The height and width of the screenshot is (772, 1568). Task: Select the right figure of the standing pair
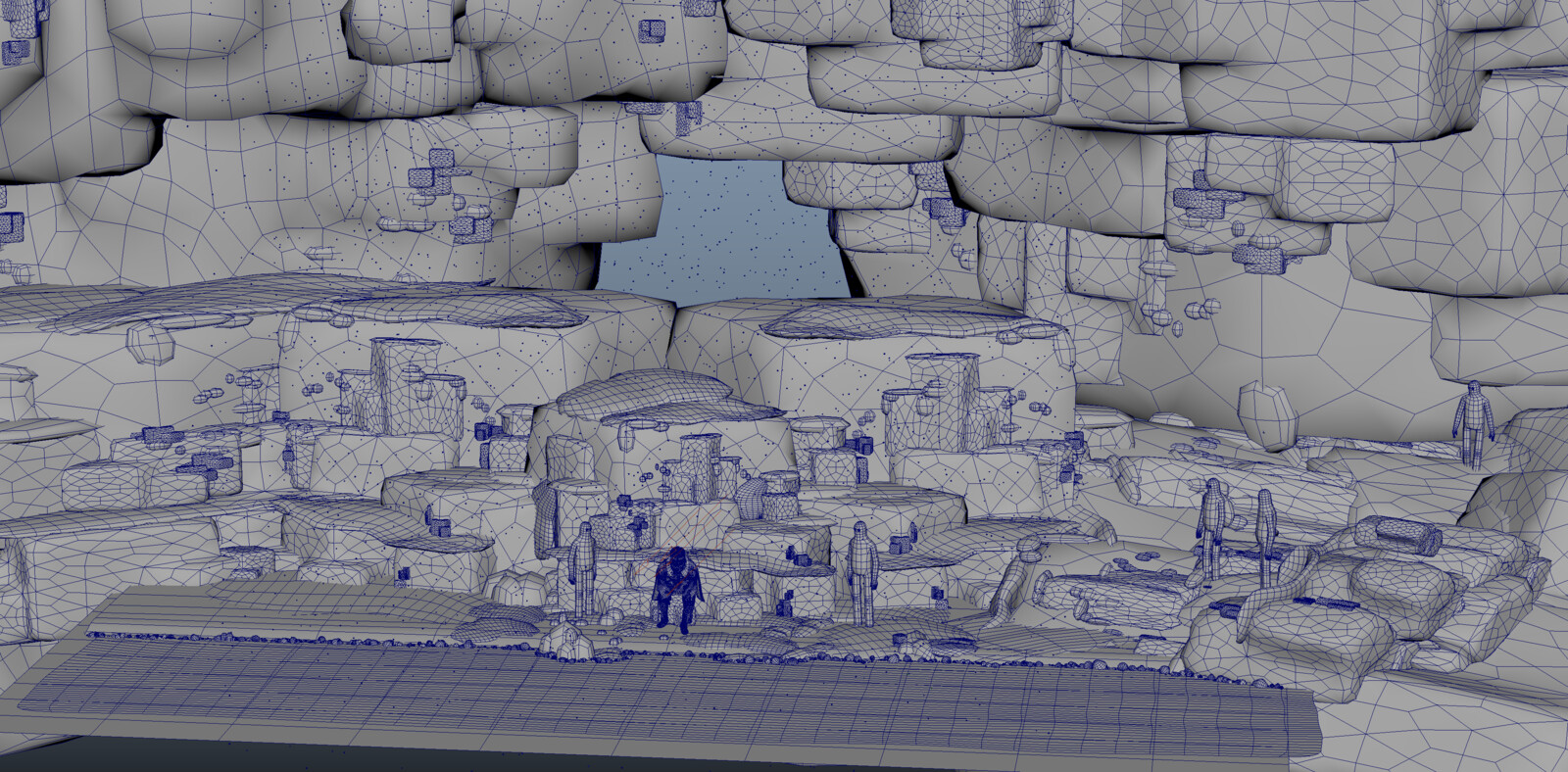[1264, 537]
